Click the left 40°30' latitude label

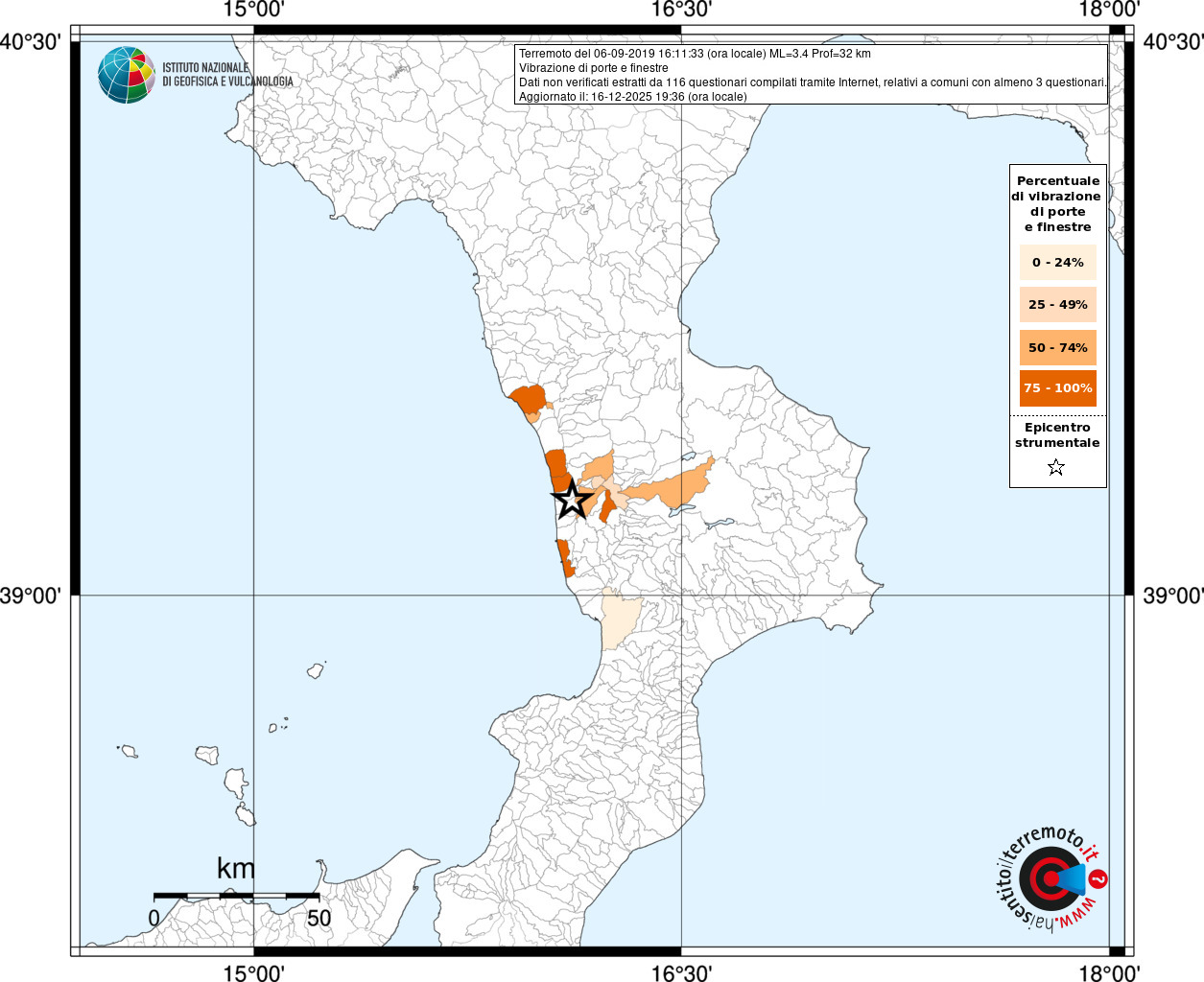[31, 42]
